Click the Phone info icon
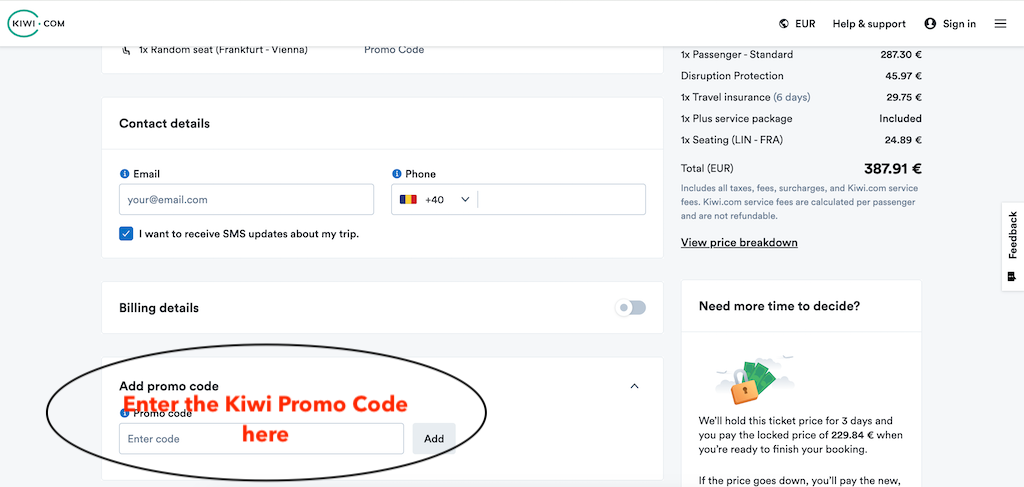The height and width of the screenshot is (487, 1024). [397, 173]
